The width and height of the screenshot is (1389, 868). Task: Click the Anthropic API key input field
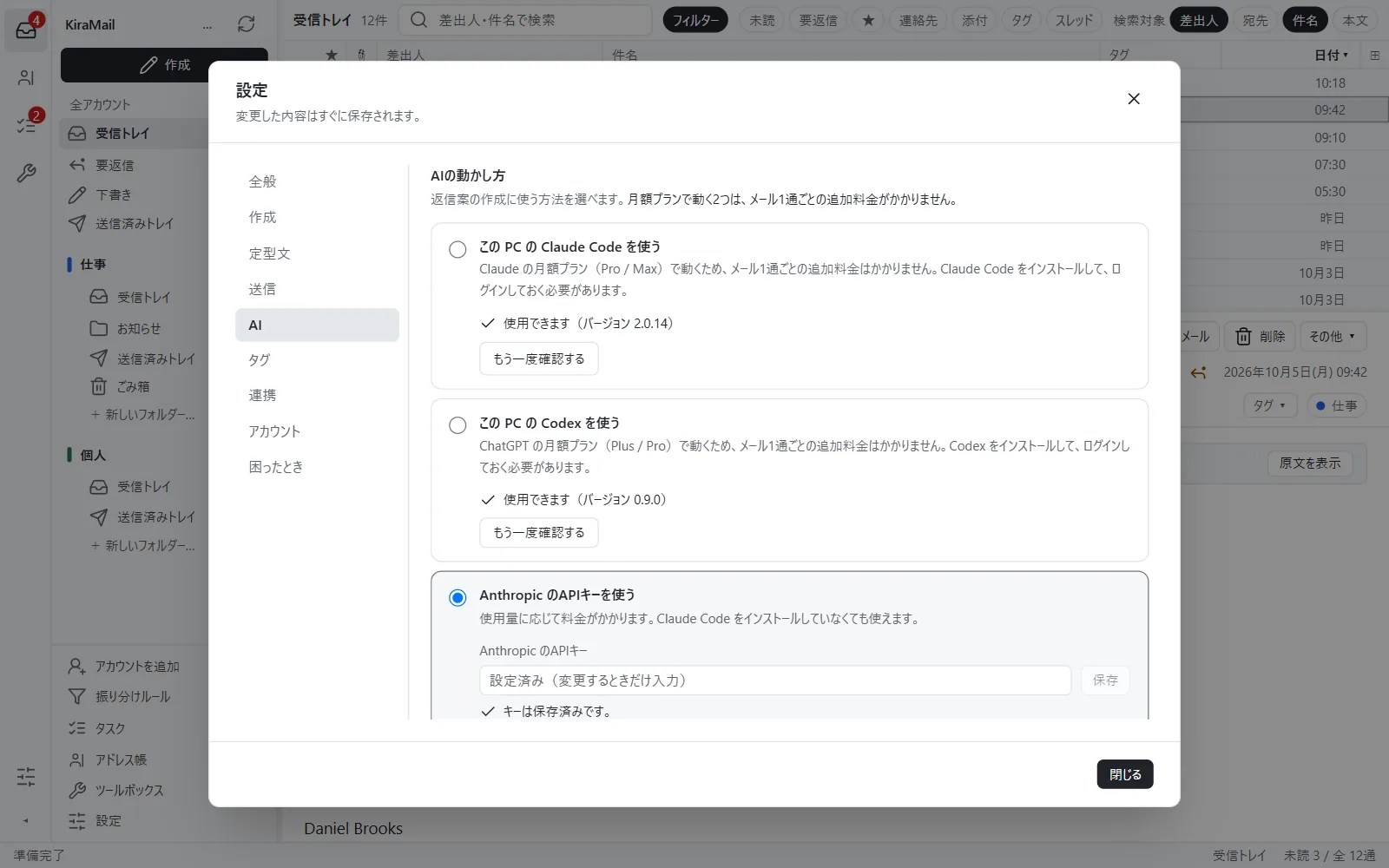pyautogui.click(x=775, y=681)
